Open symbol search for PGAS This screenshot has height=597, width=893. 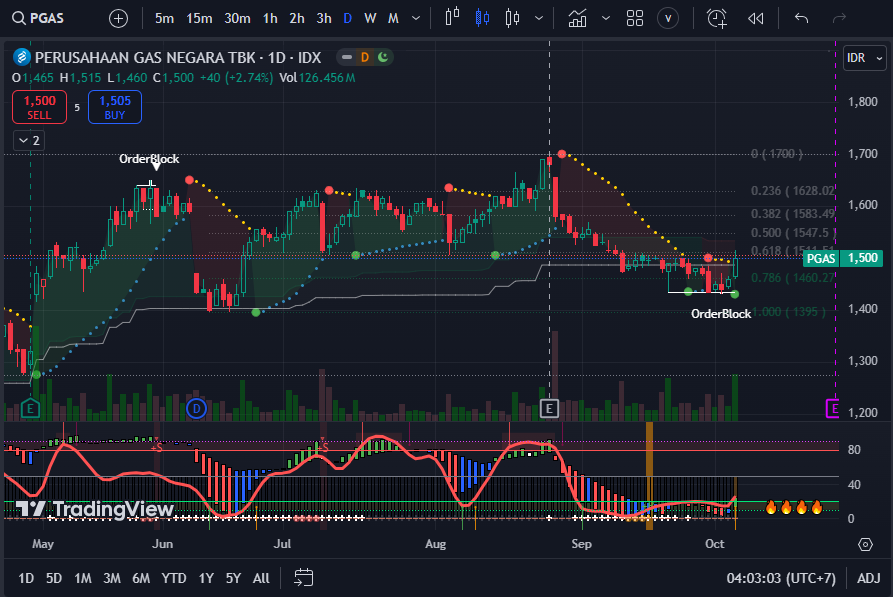pyautogui.click(x=38, y=18)
